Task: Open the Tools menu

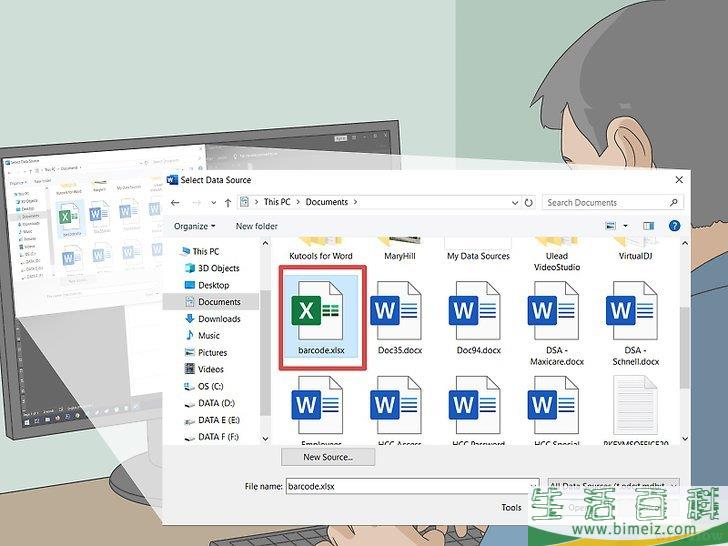Action: coord(511,507)
